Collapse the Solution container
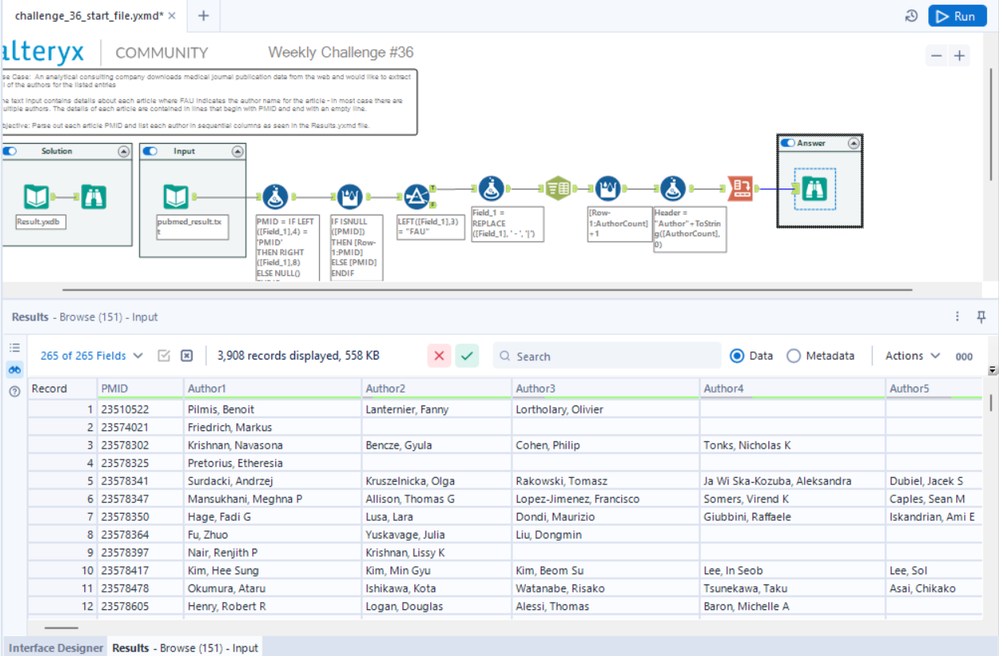The height and width of the screenshot is (656, 999). click(x=124, y=152)
